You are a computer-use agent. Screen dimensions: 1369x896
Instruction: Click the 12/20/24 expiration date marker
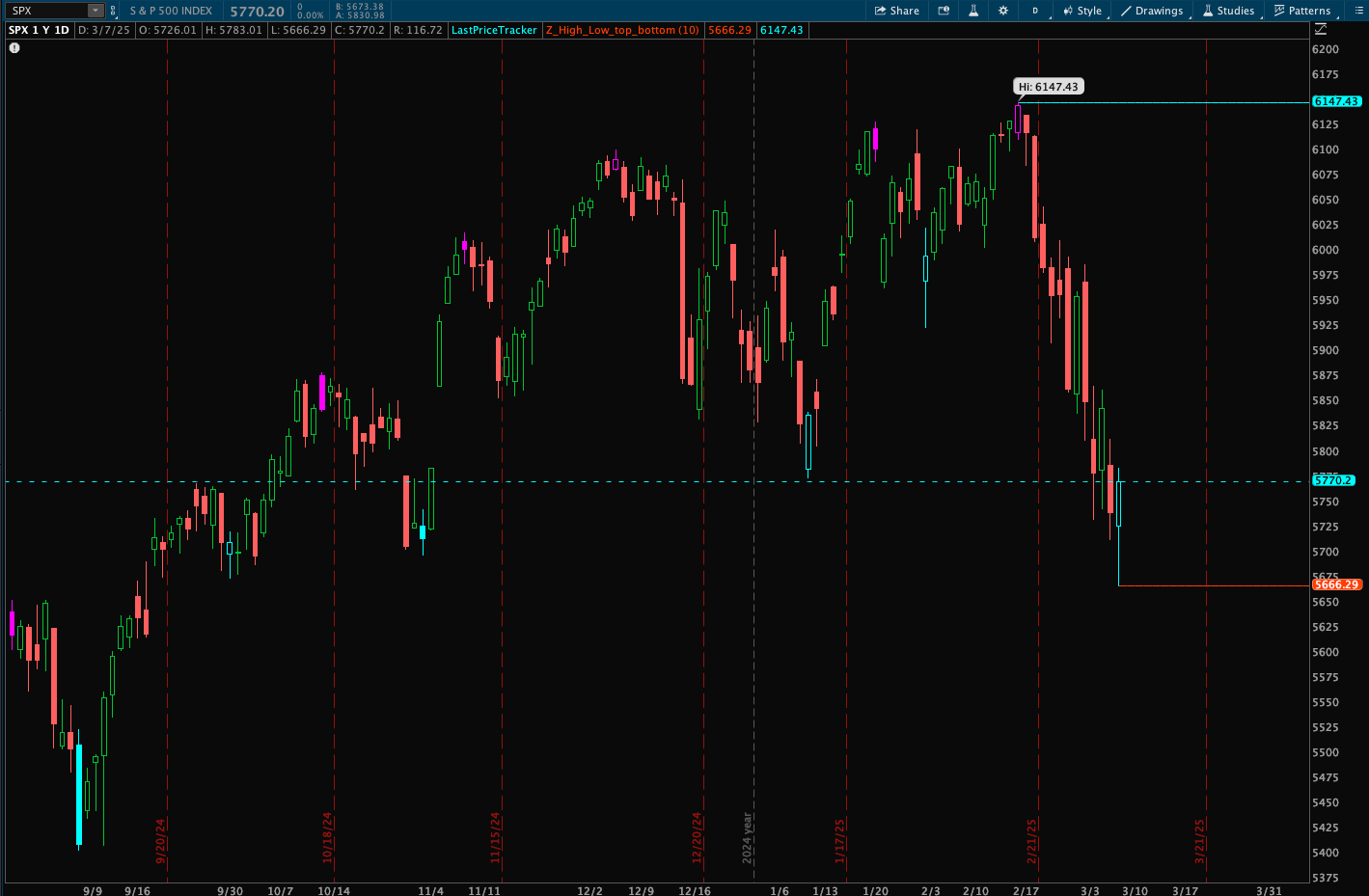tap(698, 837)
